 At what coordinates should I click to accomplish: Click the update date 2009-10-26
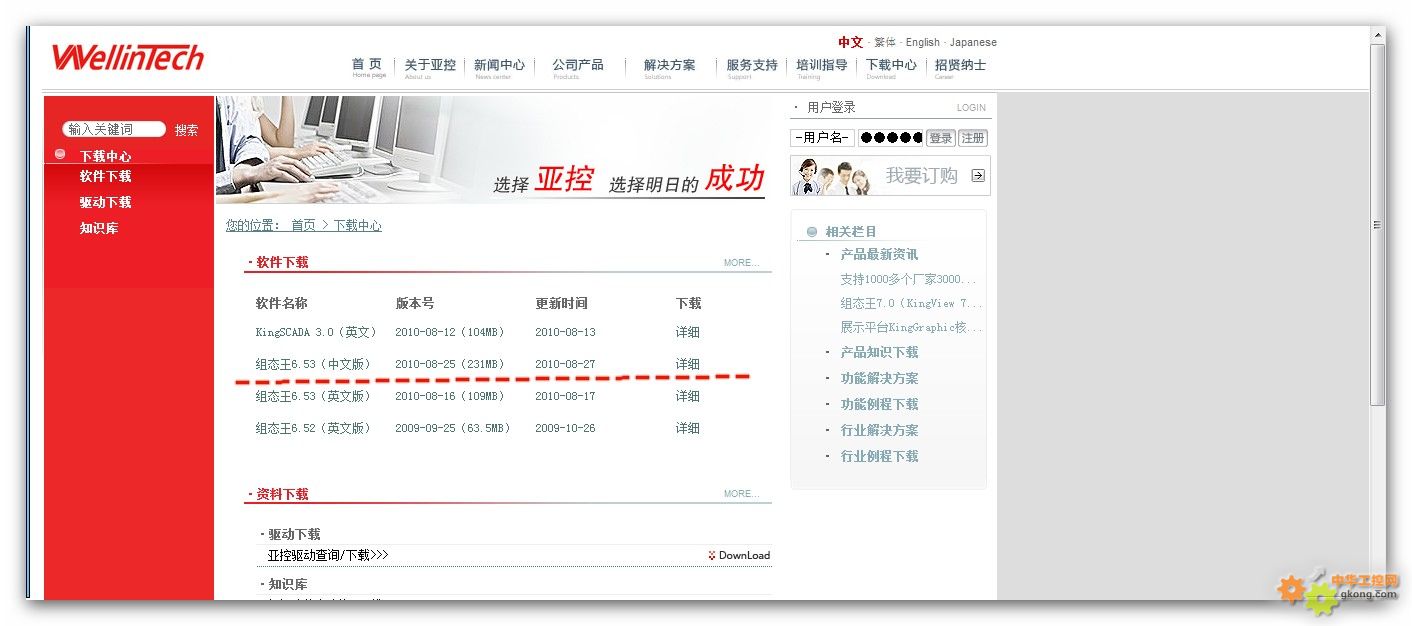tap(565, 428)
